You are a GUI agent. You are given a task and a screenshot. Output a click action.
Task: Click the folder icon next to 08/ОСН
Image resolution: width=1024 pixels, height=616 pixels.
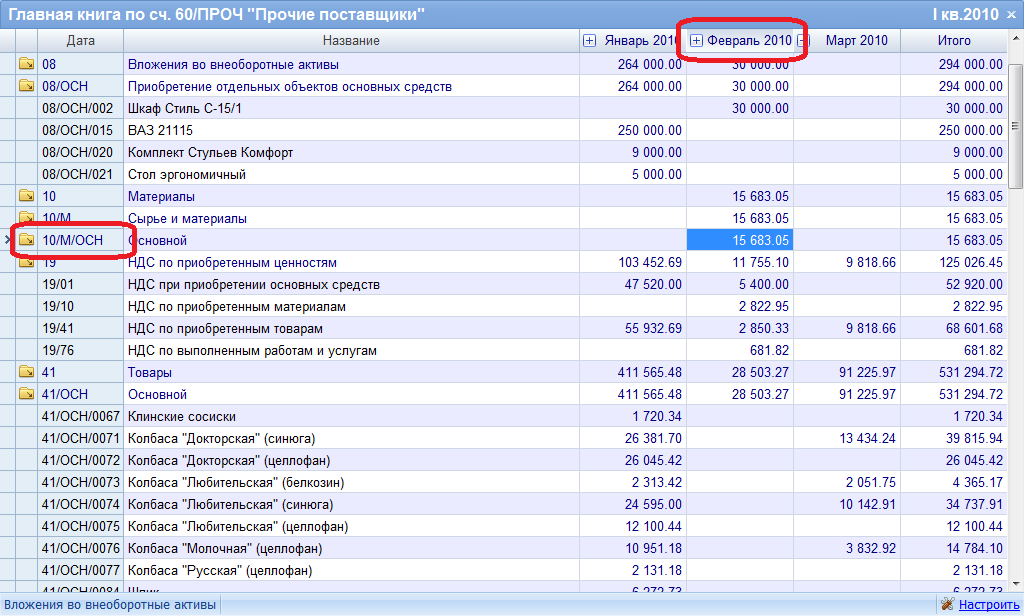click(x=26, y=86)
